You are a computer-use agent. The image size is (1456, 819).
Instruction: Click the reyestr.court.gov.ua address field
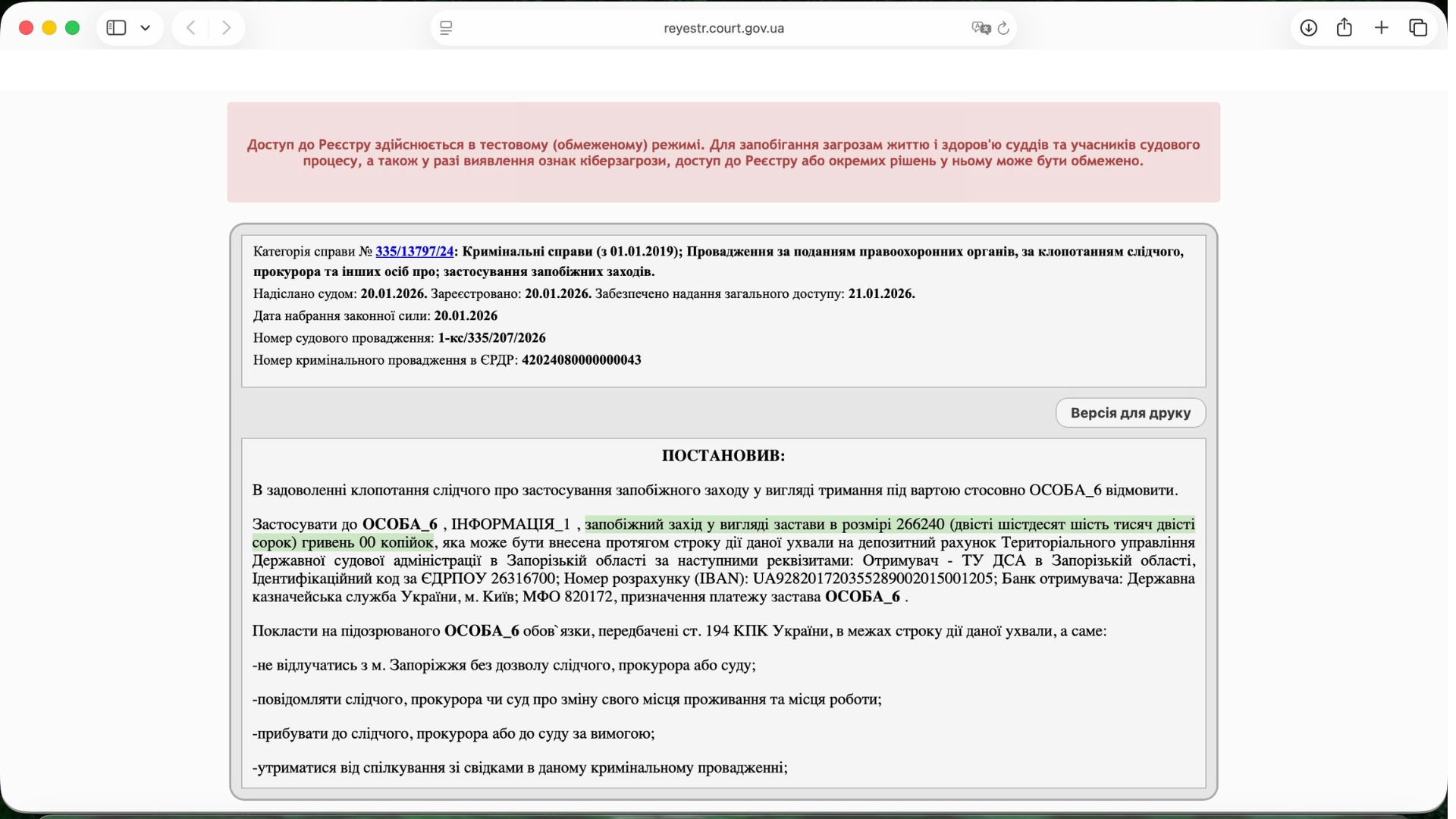tap(723, 28)
